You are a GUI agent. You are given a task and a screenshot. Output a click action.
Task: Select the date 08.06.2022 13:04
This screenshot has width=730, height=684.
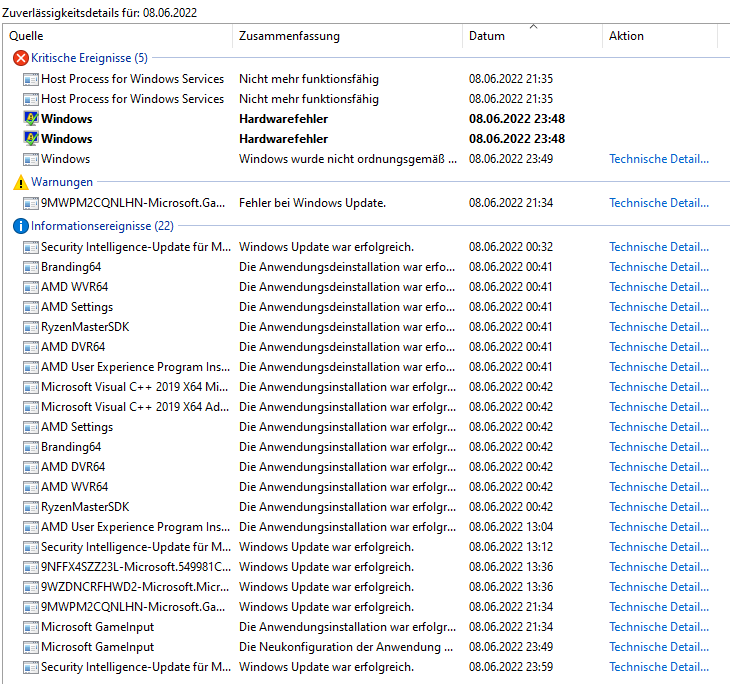click(x=511, y=528)
